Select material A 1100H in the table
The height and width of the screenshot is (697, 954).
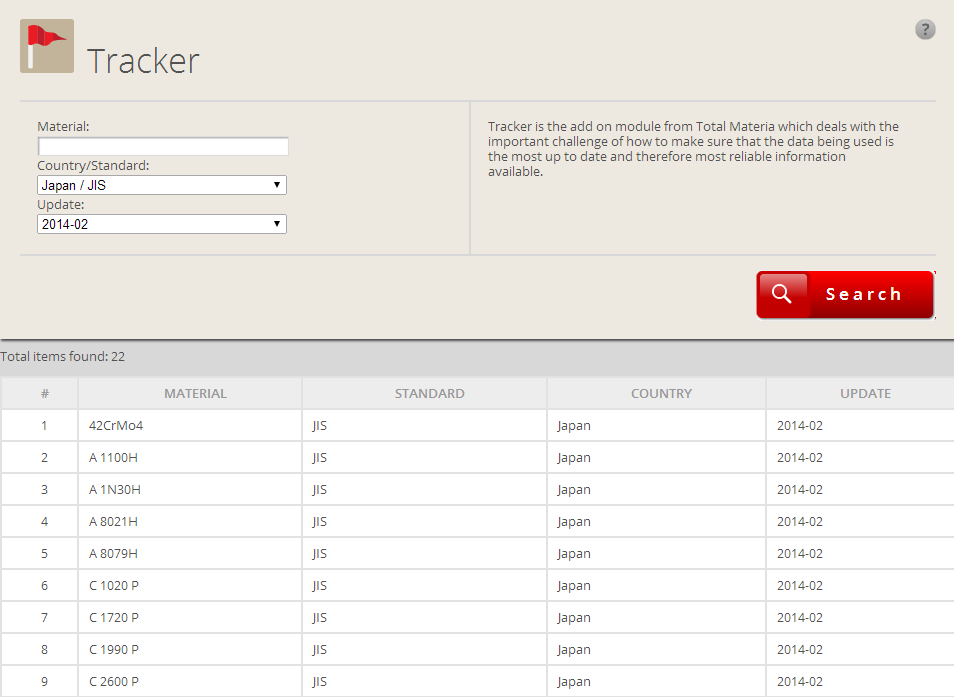pos(113,457)
